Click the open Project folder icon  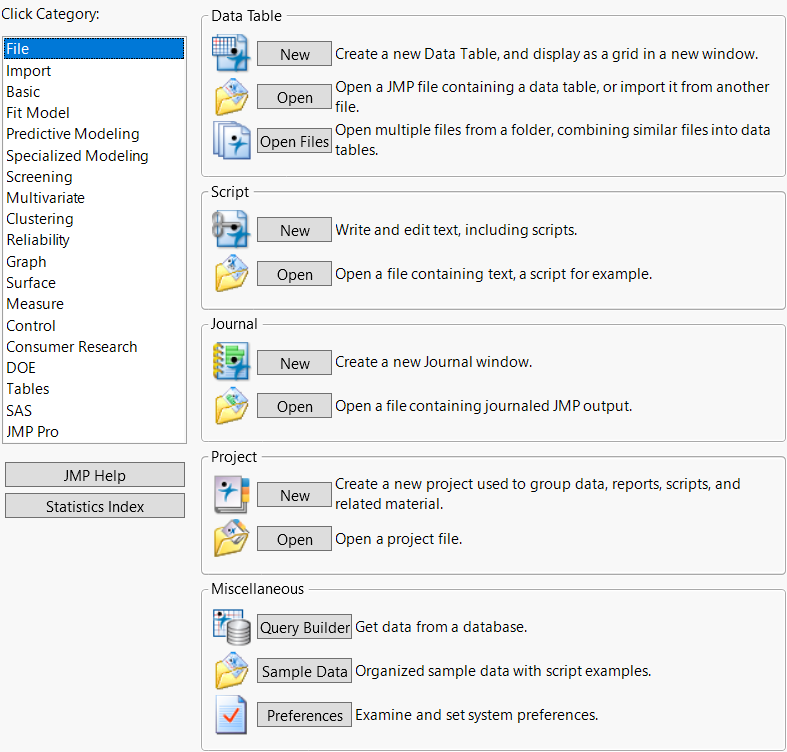pos(231,538)
